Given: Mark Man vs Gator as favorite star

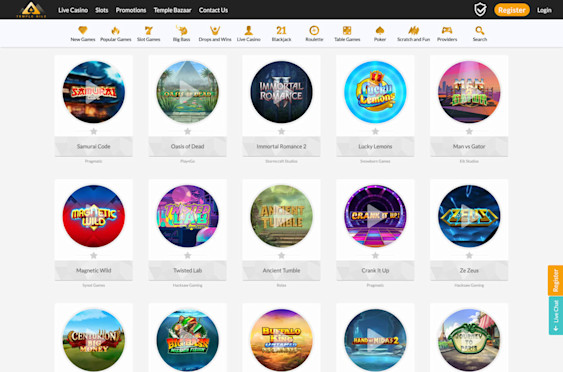Looking at the screenshot, I should 469,131.
